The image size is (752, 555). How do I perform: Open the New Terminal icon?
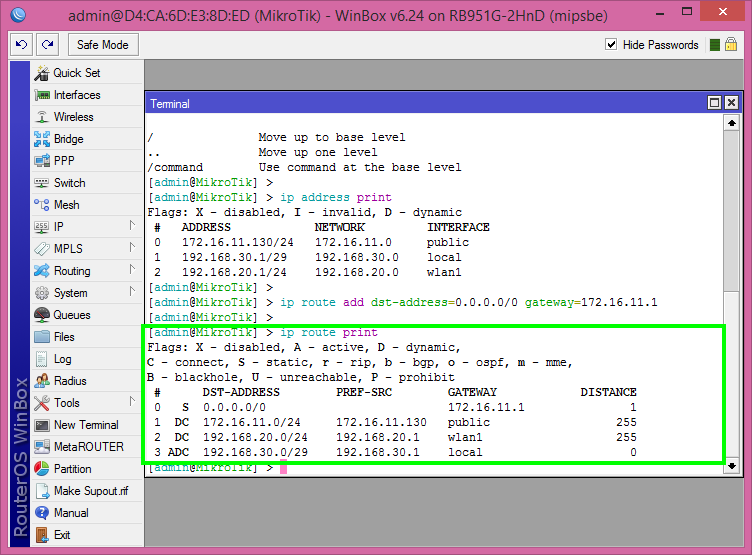[42, 425]
